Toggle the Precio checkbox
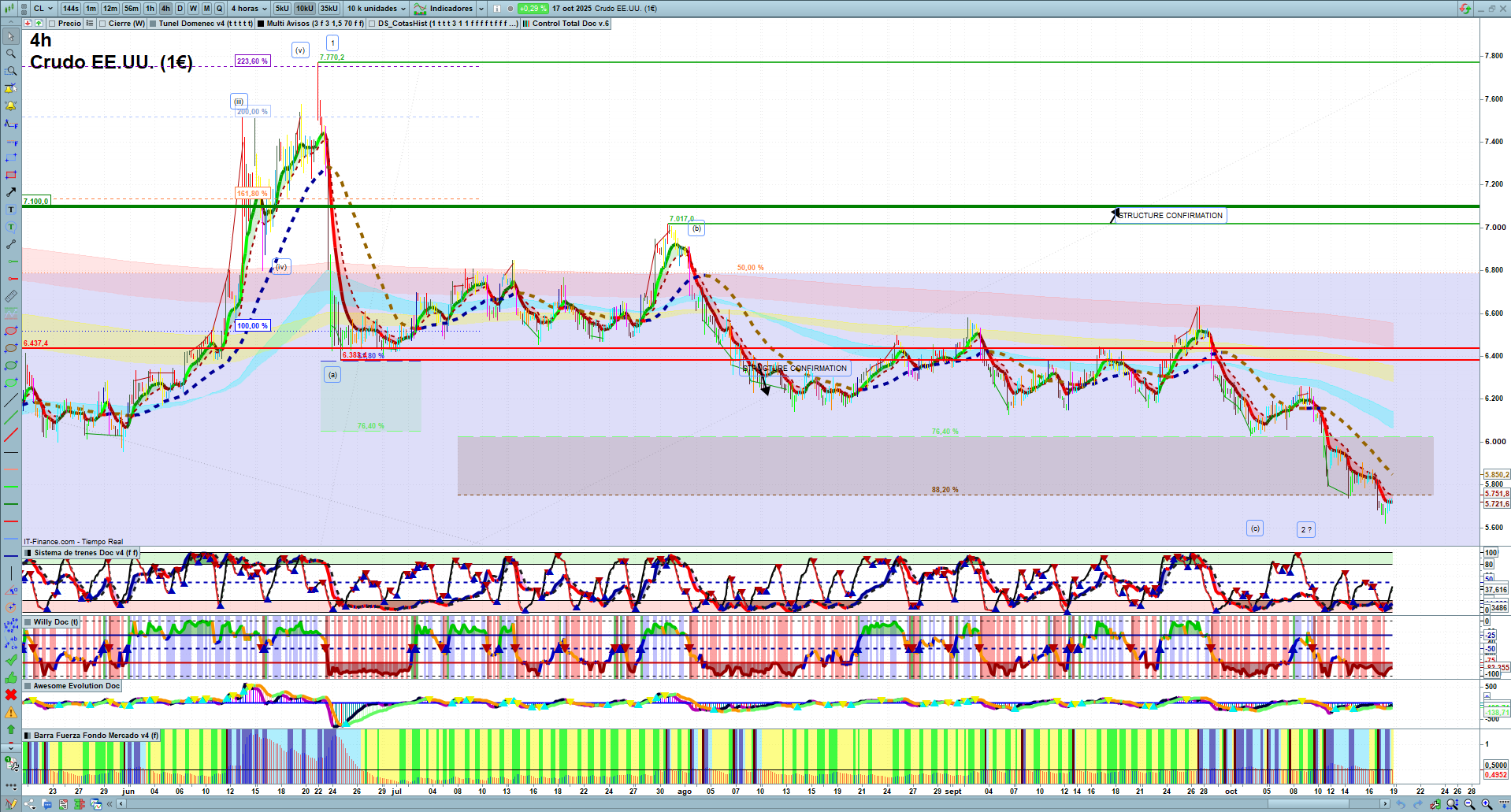The image size is (1511, 812). (x=52, y=24)
